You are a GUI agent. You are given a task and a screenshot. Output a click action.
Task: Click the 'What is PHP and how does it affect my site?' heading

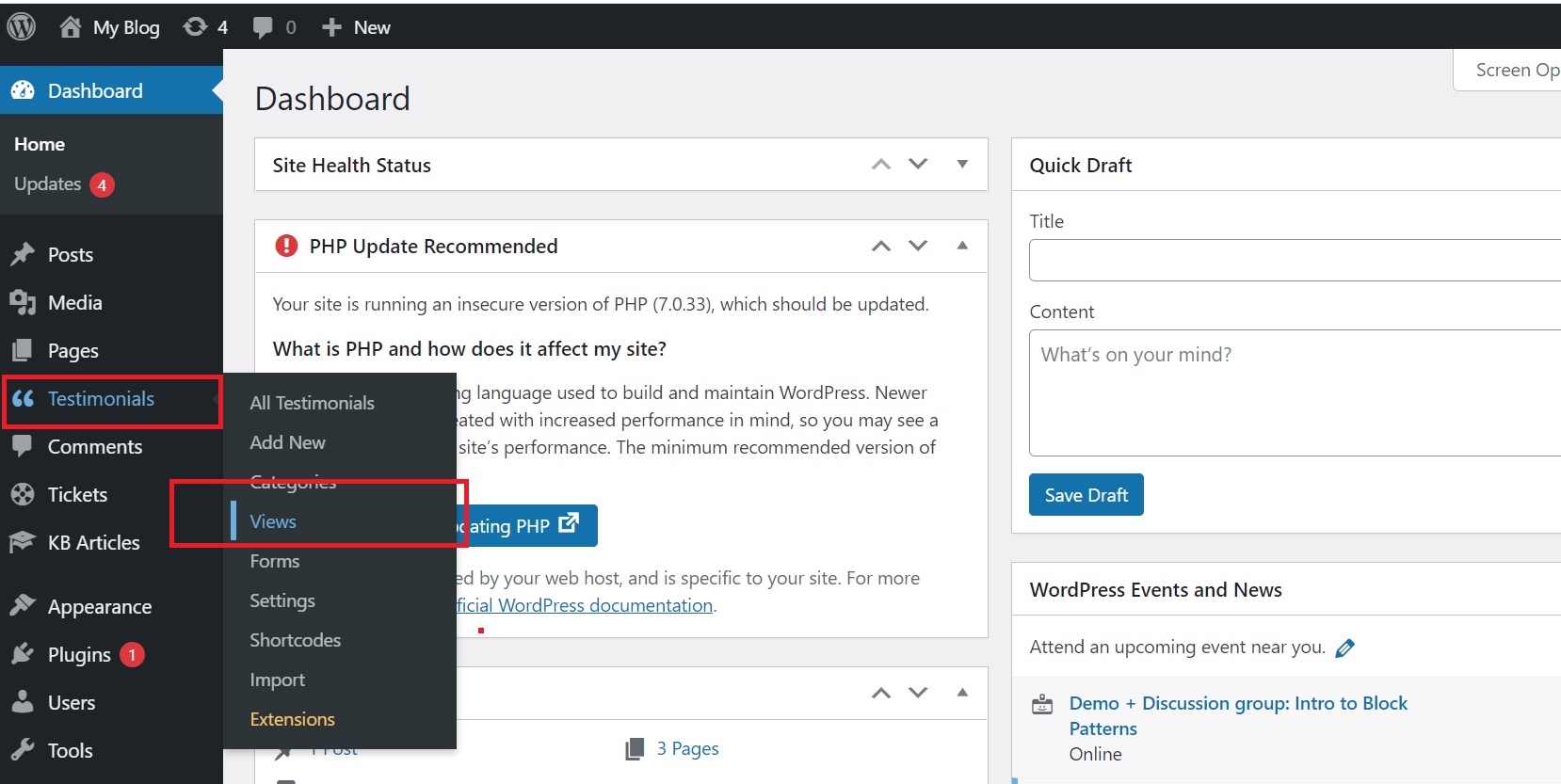[x=469, y=349]
